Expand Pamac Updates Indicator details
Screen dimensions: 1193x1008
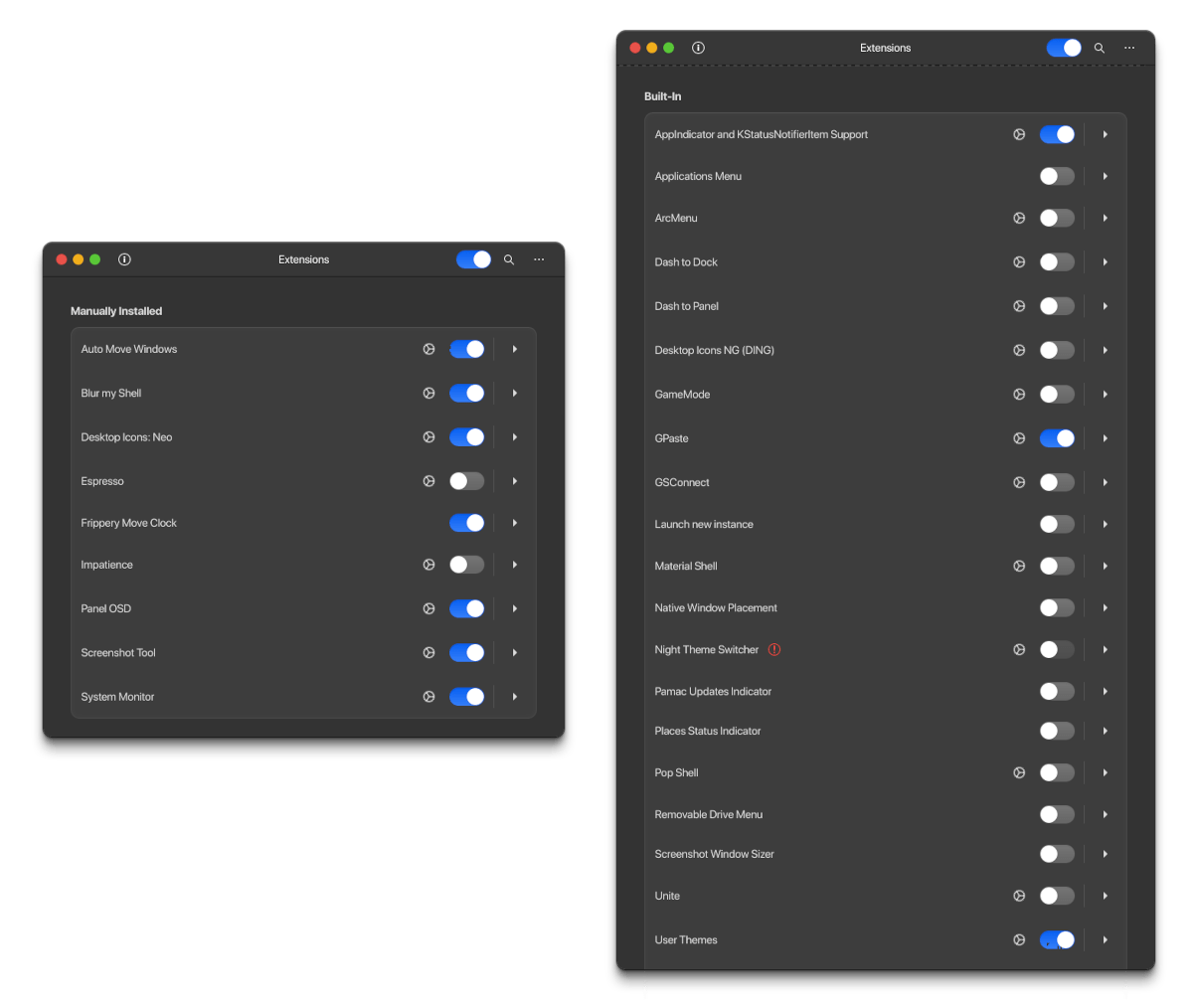click(1106, 691)
